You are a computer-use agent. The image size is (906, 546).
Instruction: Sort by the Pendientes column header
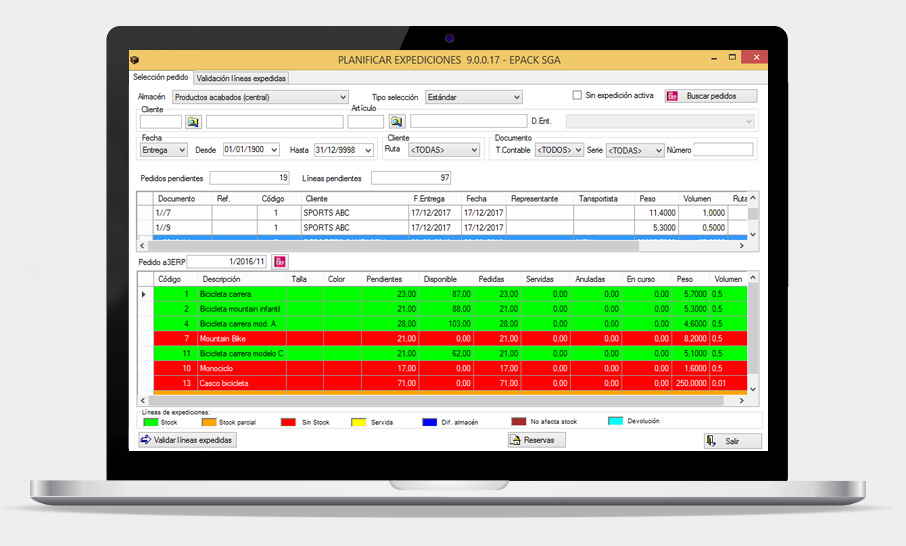[384, 279]
